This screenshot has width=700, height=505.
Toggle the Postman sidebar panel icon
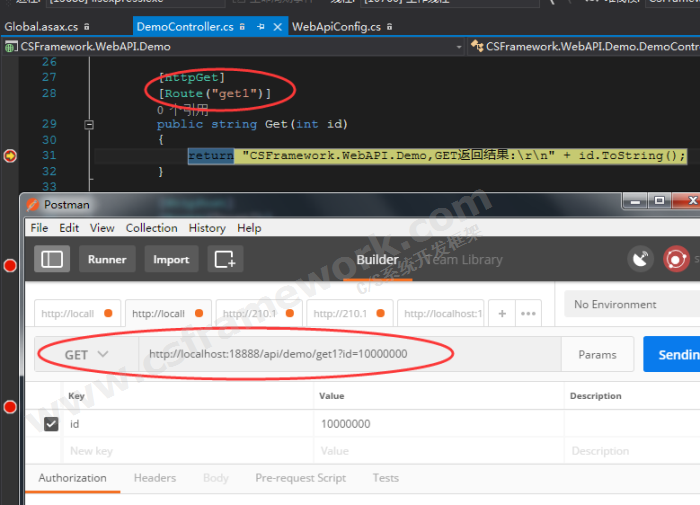[x=52, y=259]
